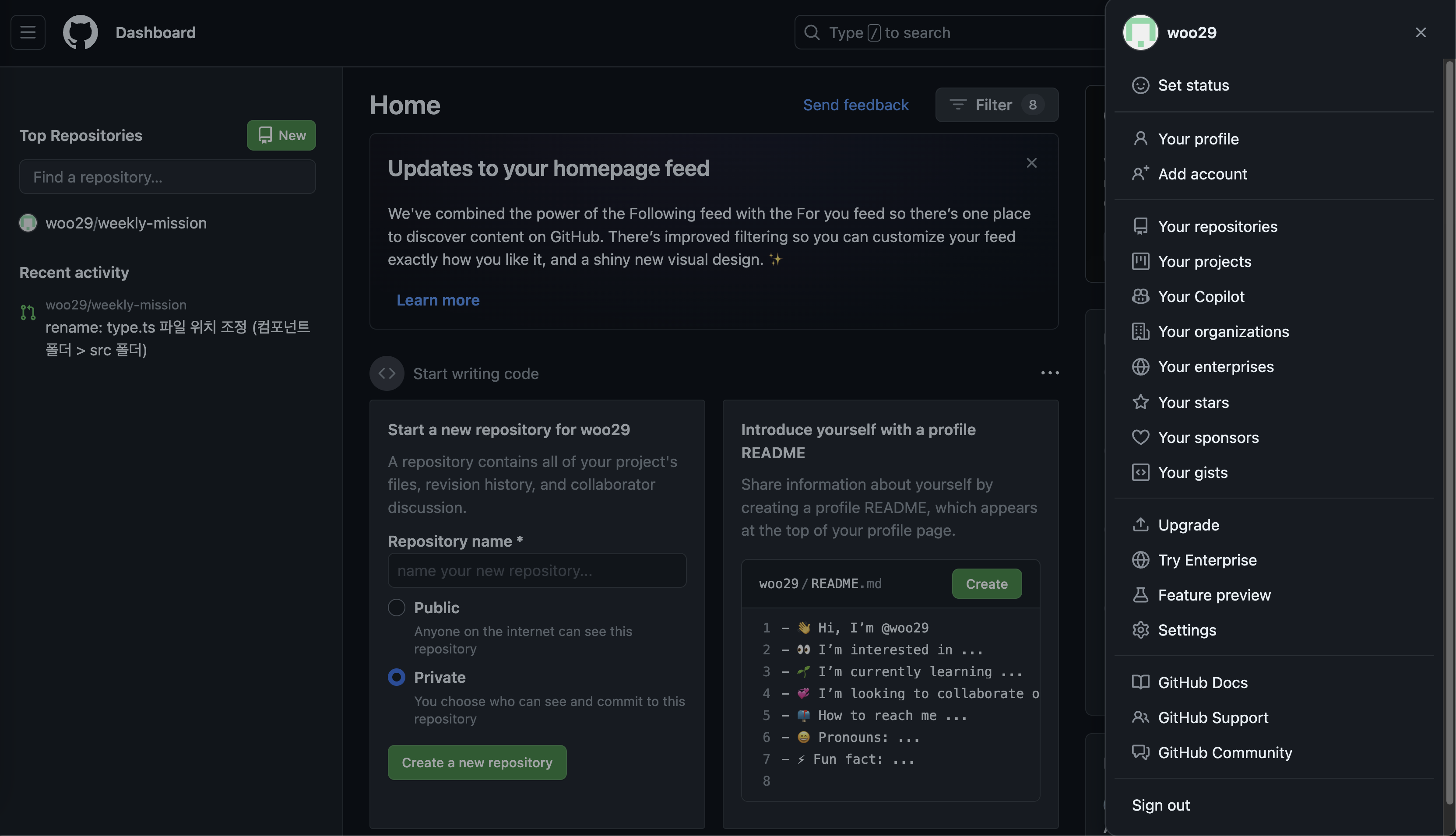Click the woo29 avatar in user menu

(x=1140, y=32)
